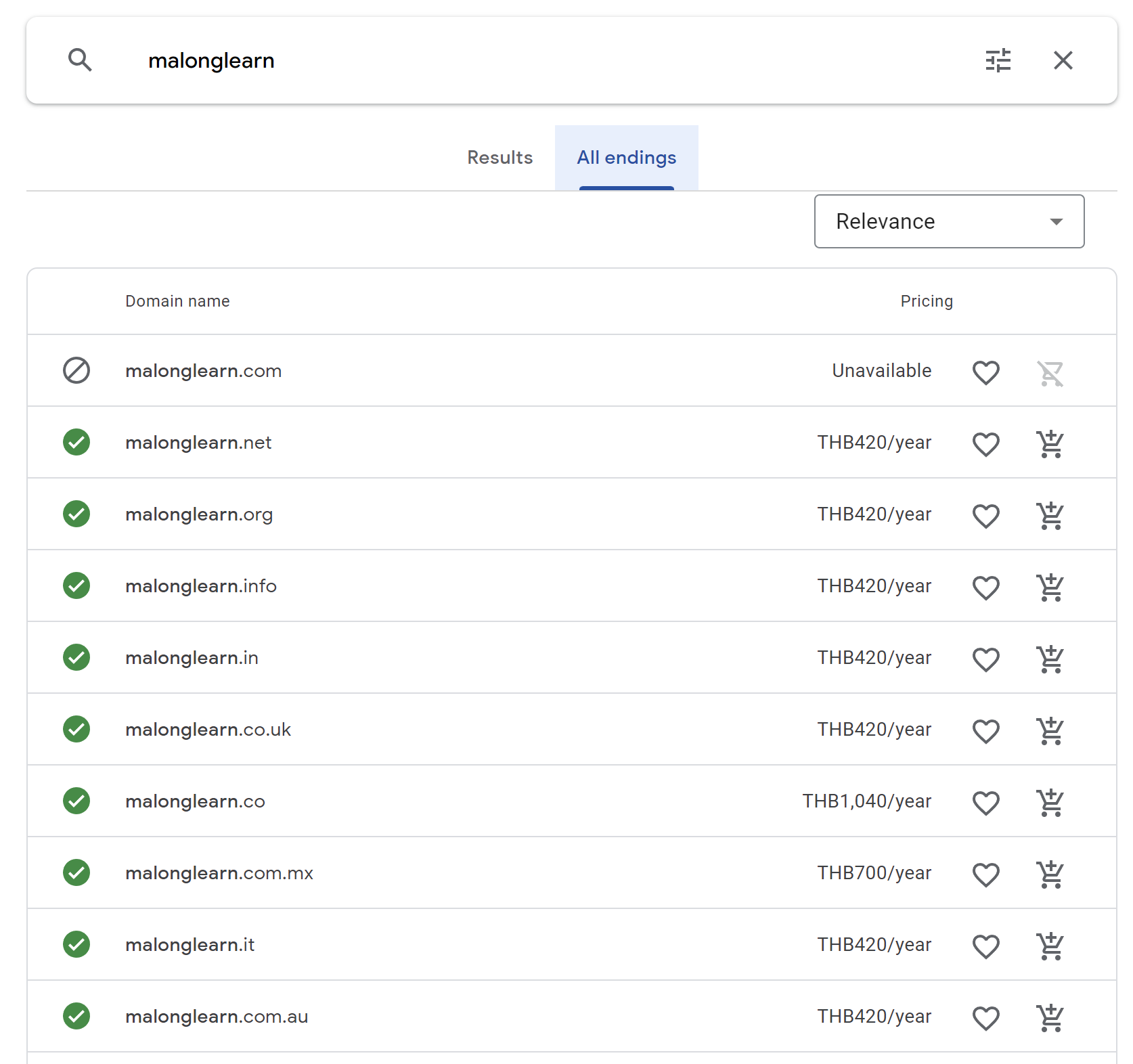Click the green check beside malonglearn.info
The image size is (1133, 1064).
[76, 585]
